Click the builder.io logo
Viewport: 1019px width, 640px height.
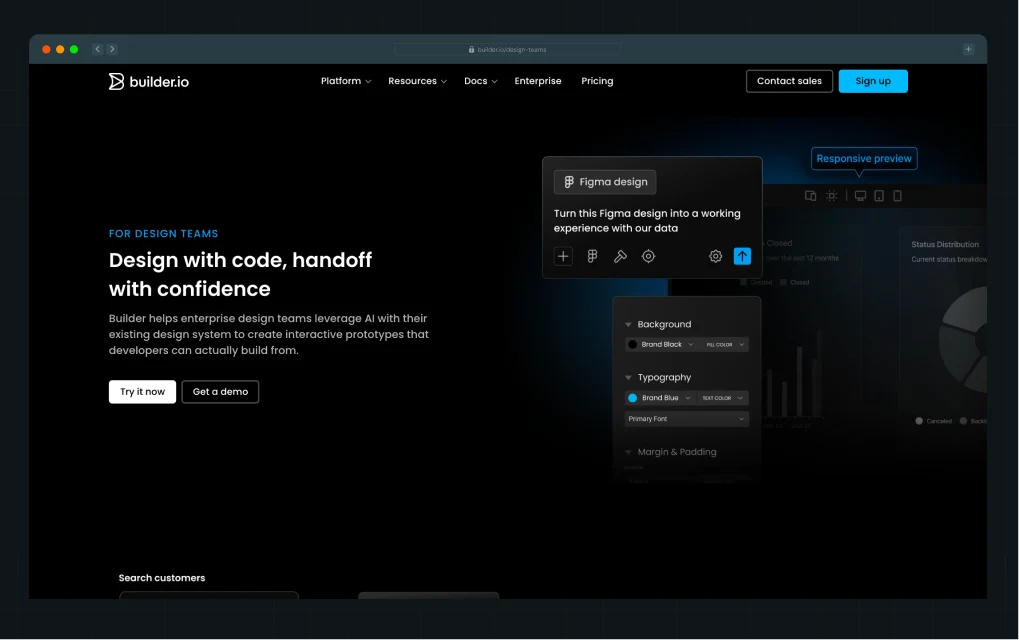(x=149, y=81)
